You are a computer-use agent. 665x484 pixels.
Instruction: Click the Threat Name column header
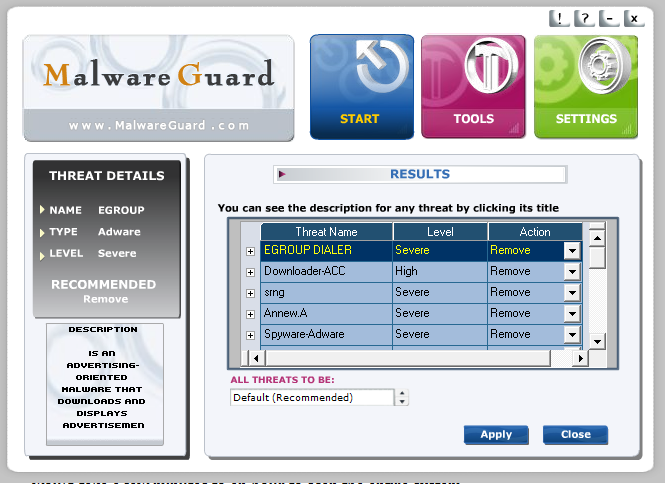[326, 232]
